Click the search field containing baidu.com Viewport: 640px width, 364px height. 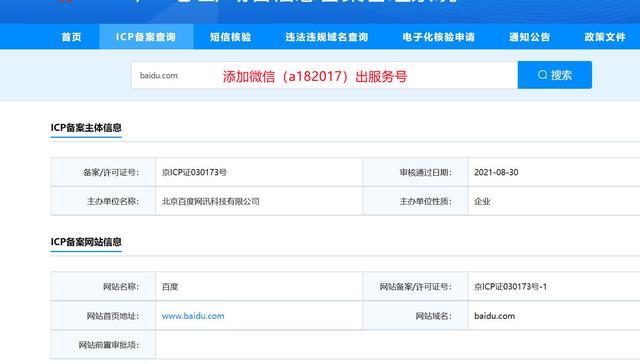pos(324,75)
